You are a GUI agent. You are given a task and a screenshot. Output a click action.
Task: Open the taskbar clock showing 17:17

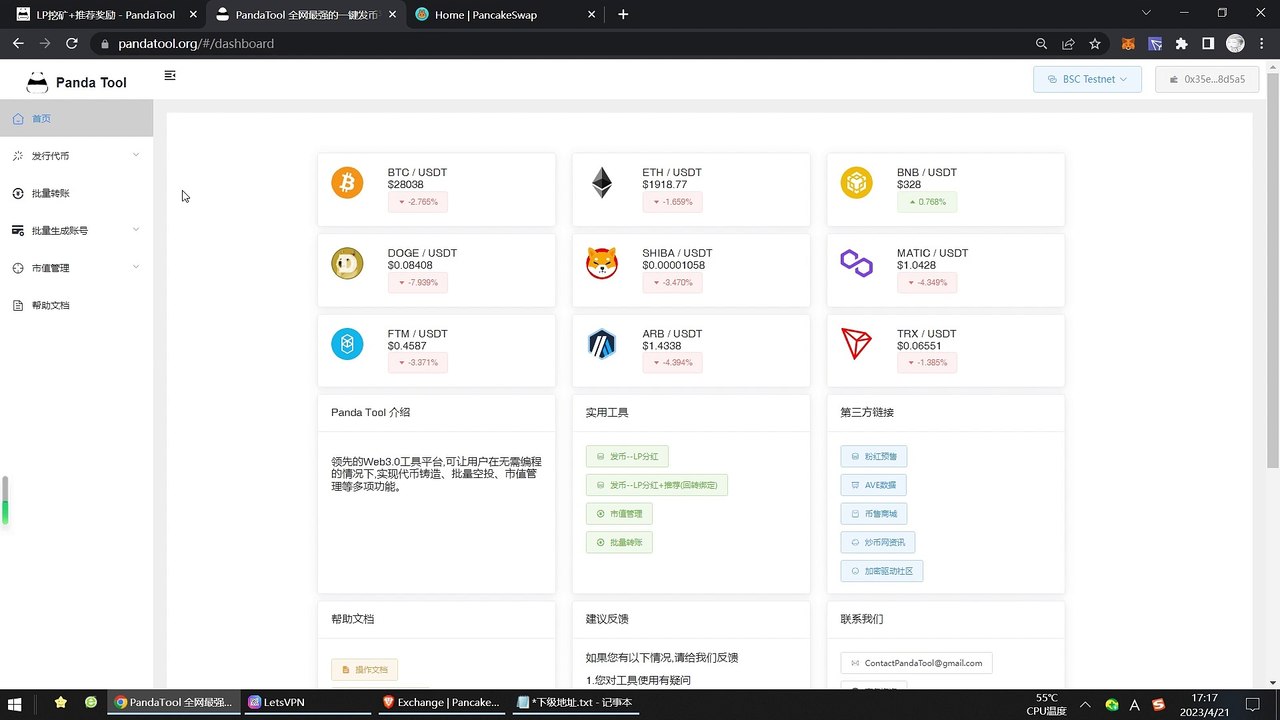(x=1205, y=703)
